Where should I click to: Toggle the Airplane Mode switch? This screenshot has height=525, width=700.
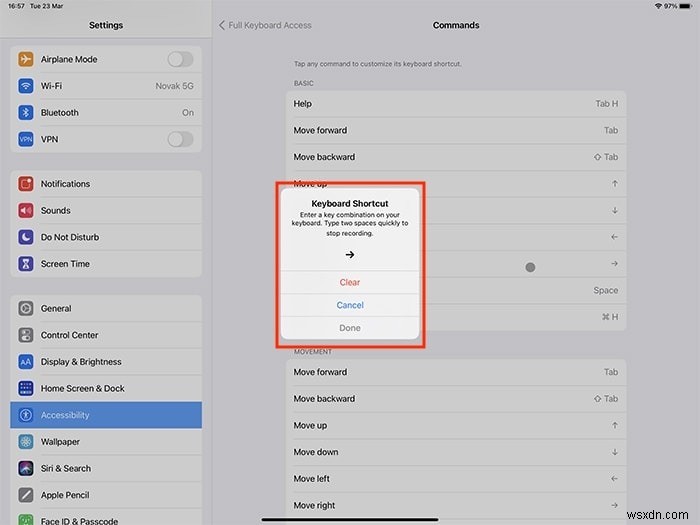[180, 59]
